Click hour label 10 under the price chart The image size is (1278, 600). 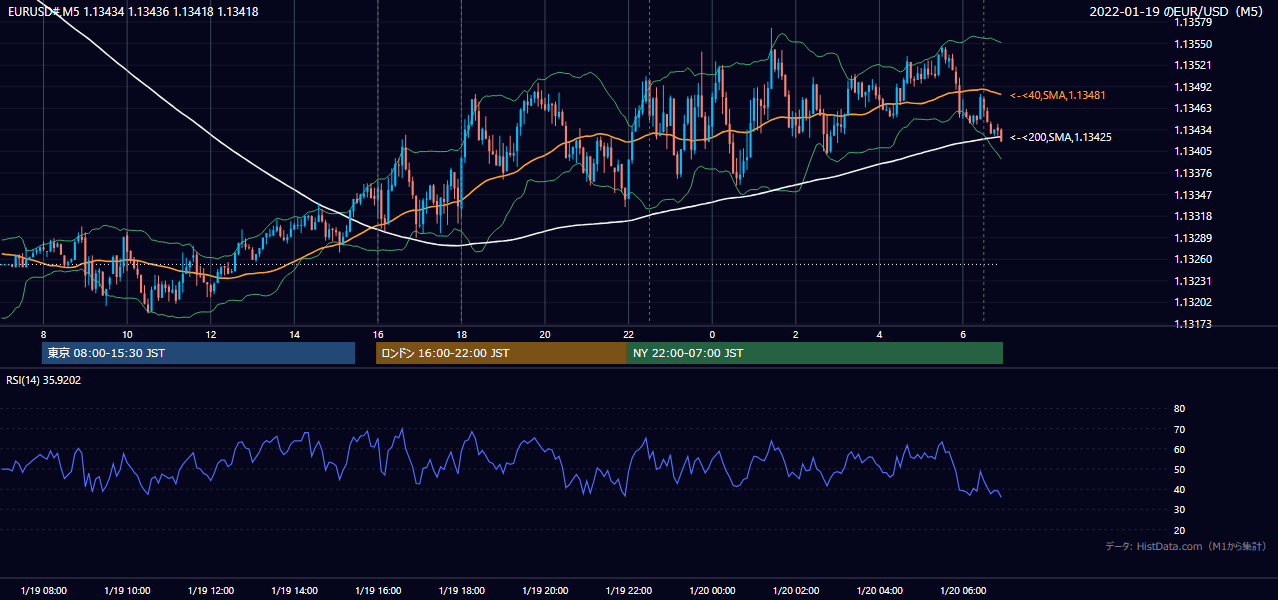[x=127, y=334]
